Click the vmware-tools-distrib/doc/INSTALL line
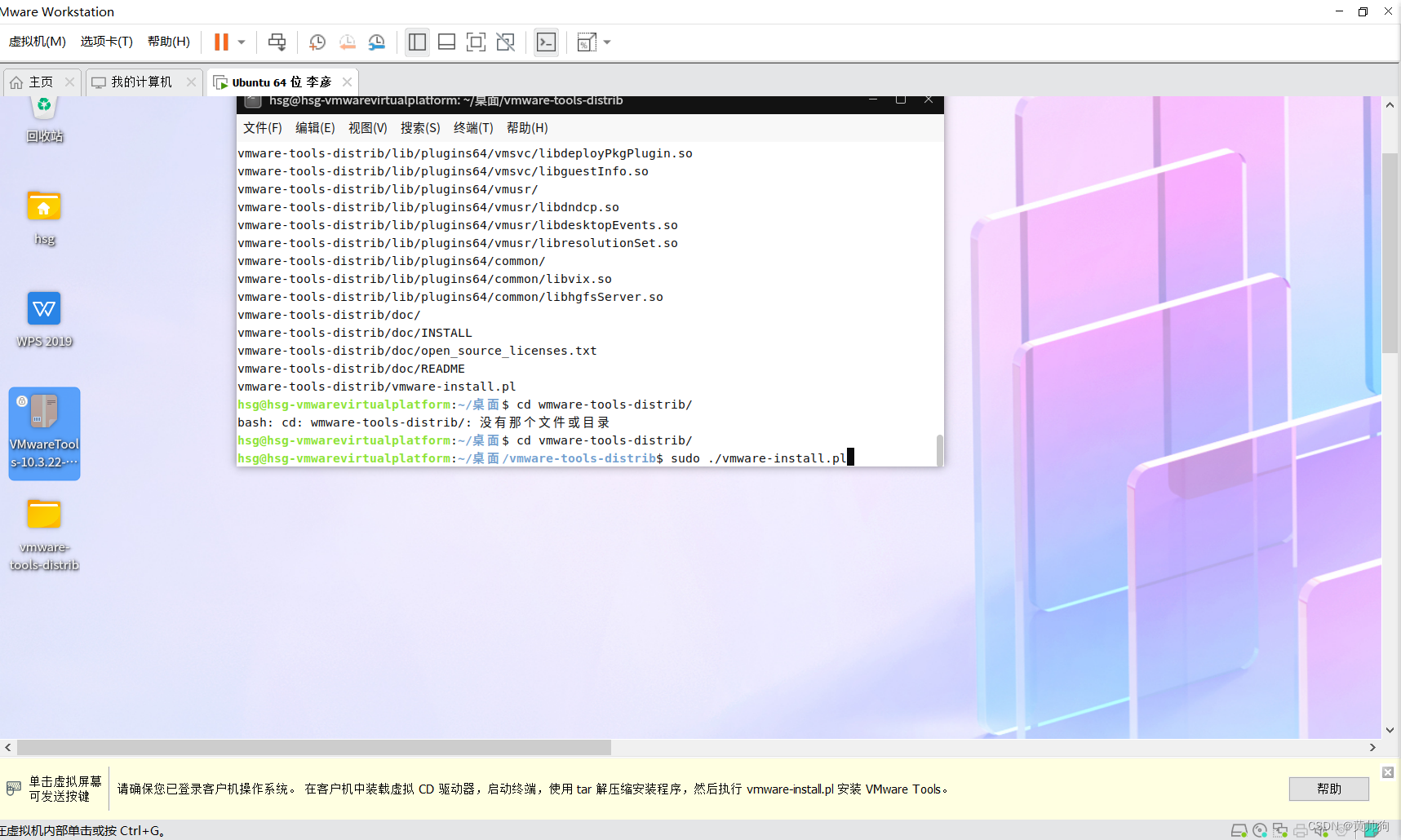The height and width of the screenshot is (840, 1401). pos(355,333)
